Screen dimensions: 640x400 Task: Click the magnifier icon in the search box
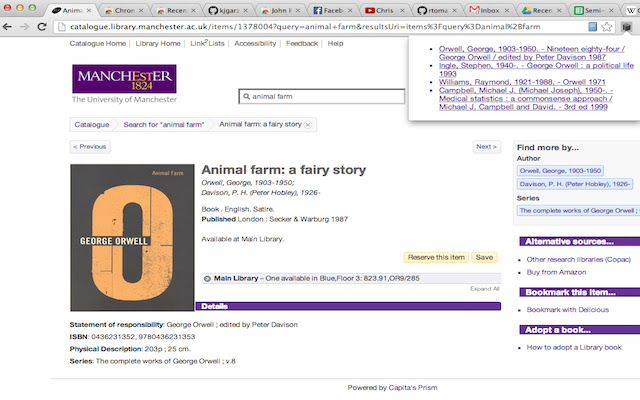246,97
